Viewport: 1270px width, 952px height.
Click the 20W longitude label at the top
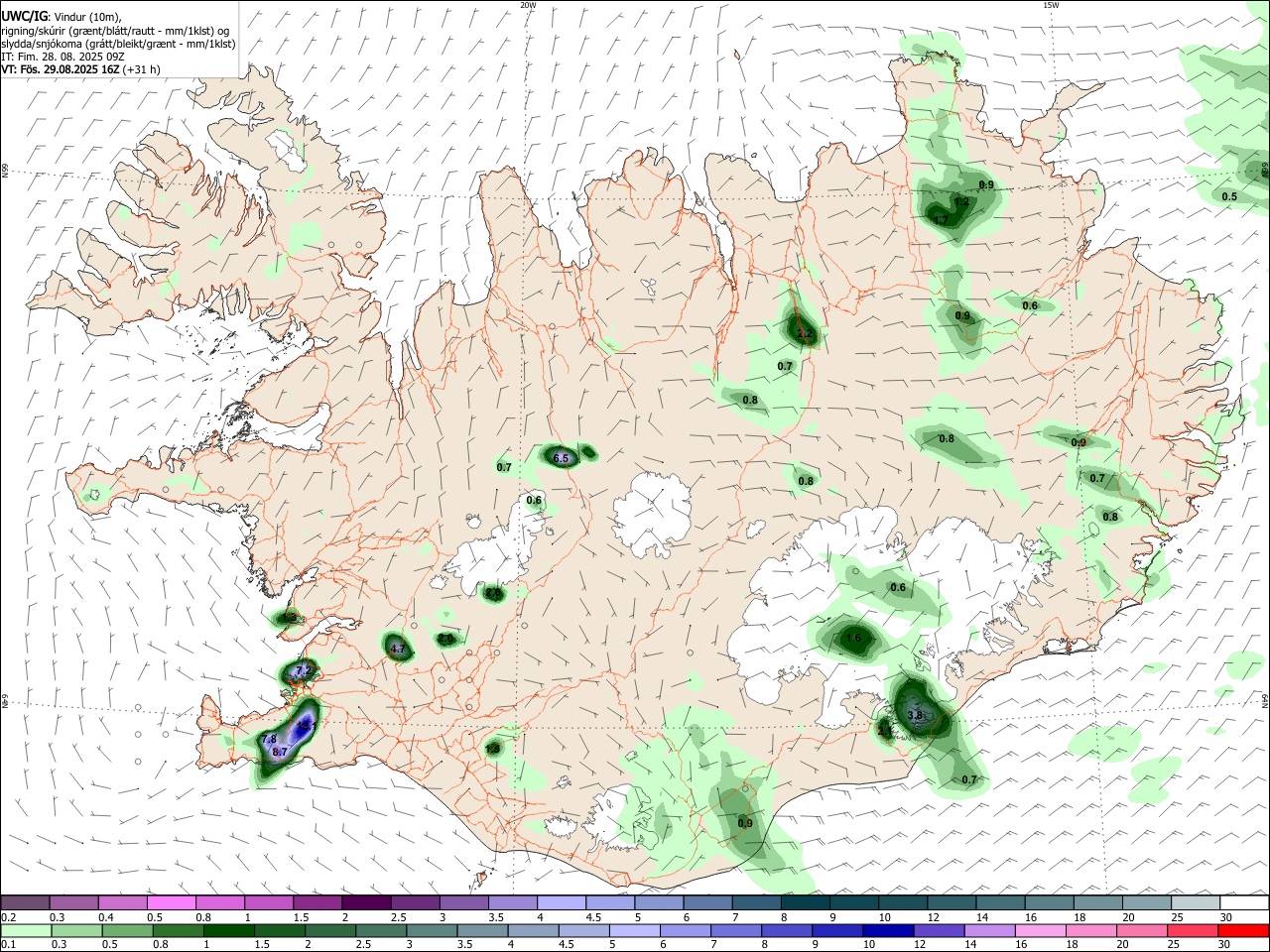[x=528, y=5]
